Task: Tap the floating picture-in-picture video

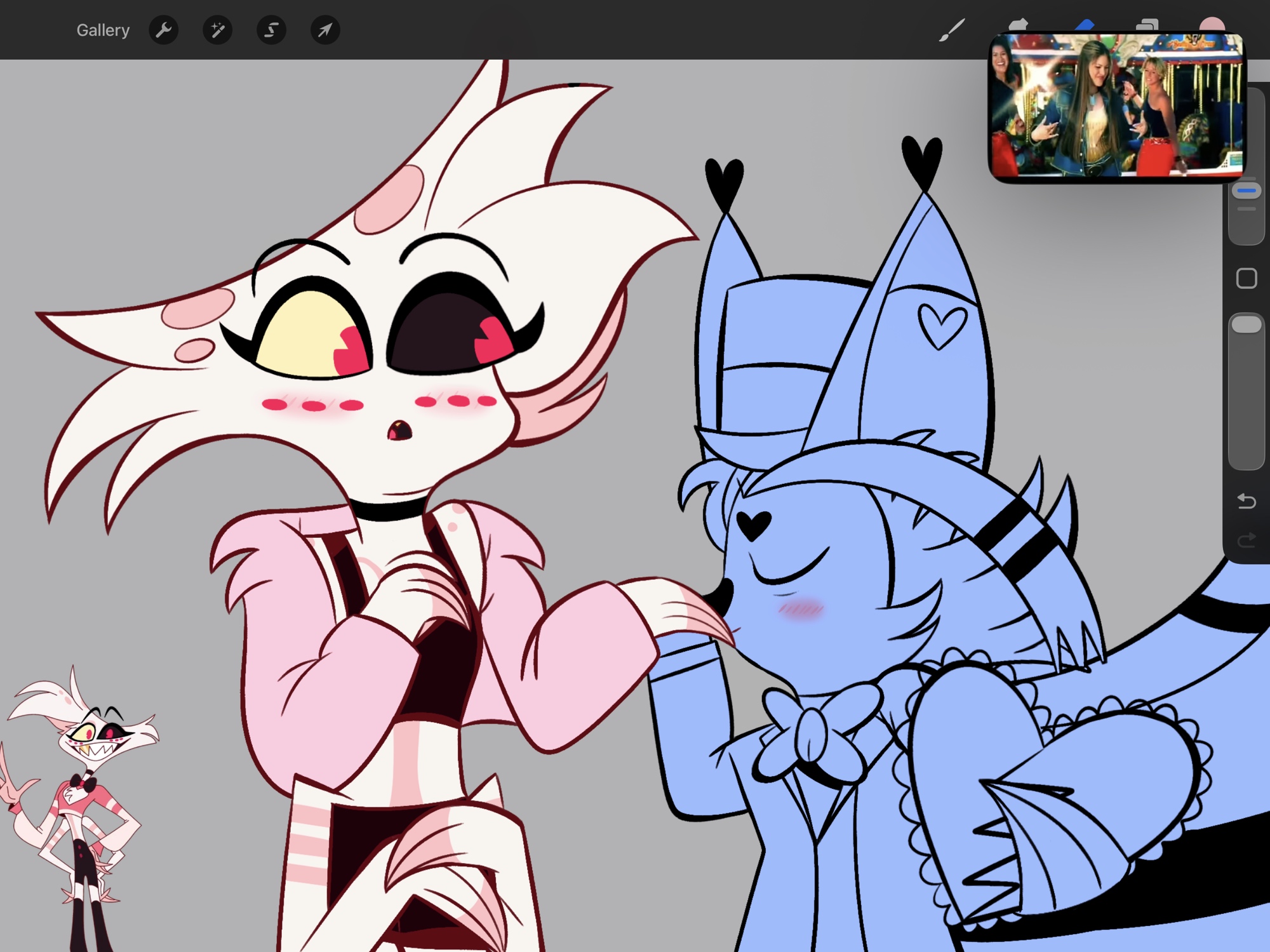Action: [x=1117, y=106]
